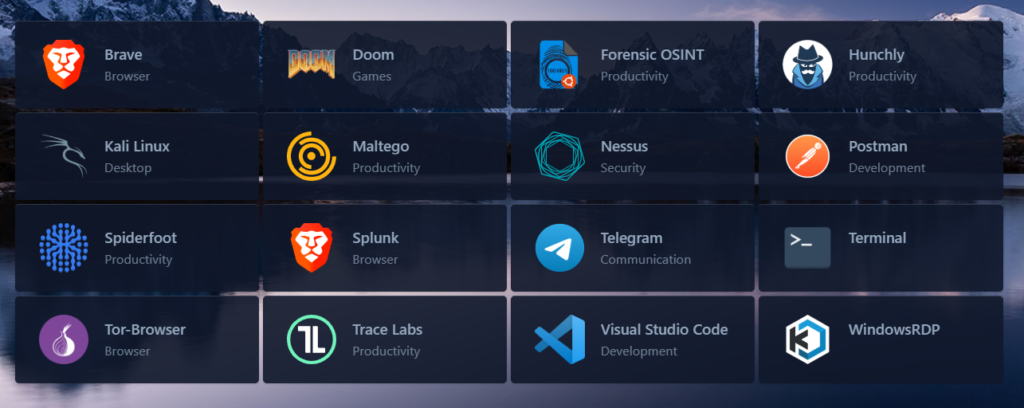This screenshot has width=1024, height=408.
Task: Click the Security category under Nessus
Action: point(623,168)
